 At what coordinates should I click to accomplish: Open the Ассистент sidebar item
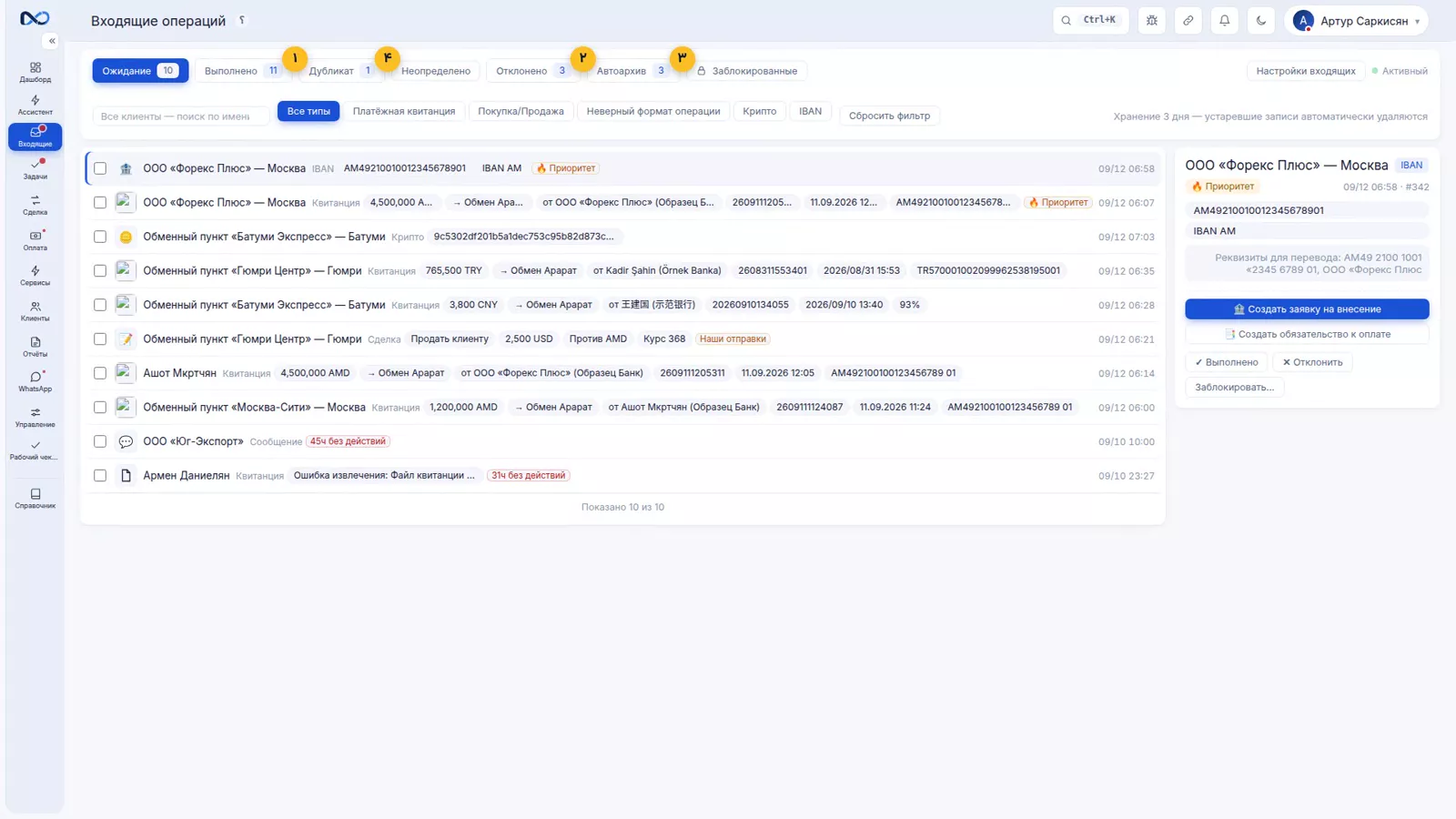[35, 105]
